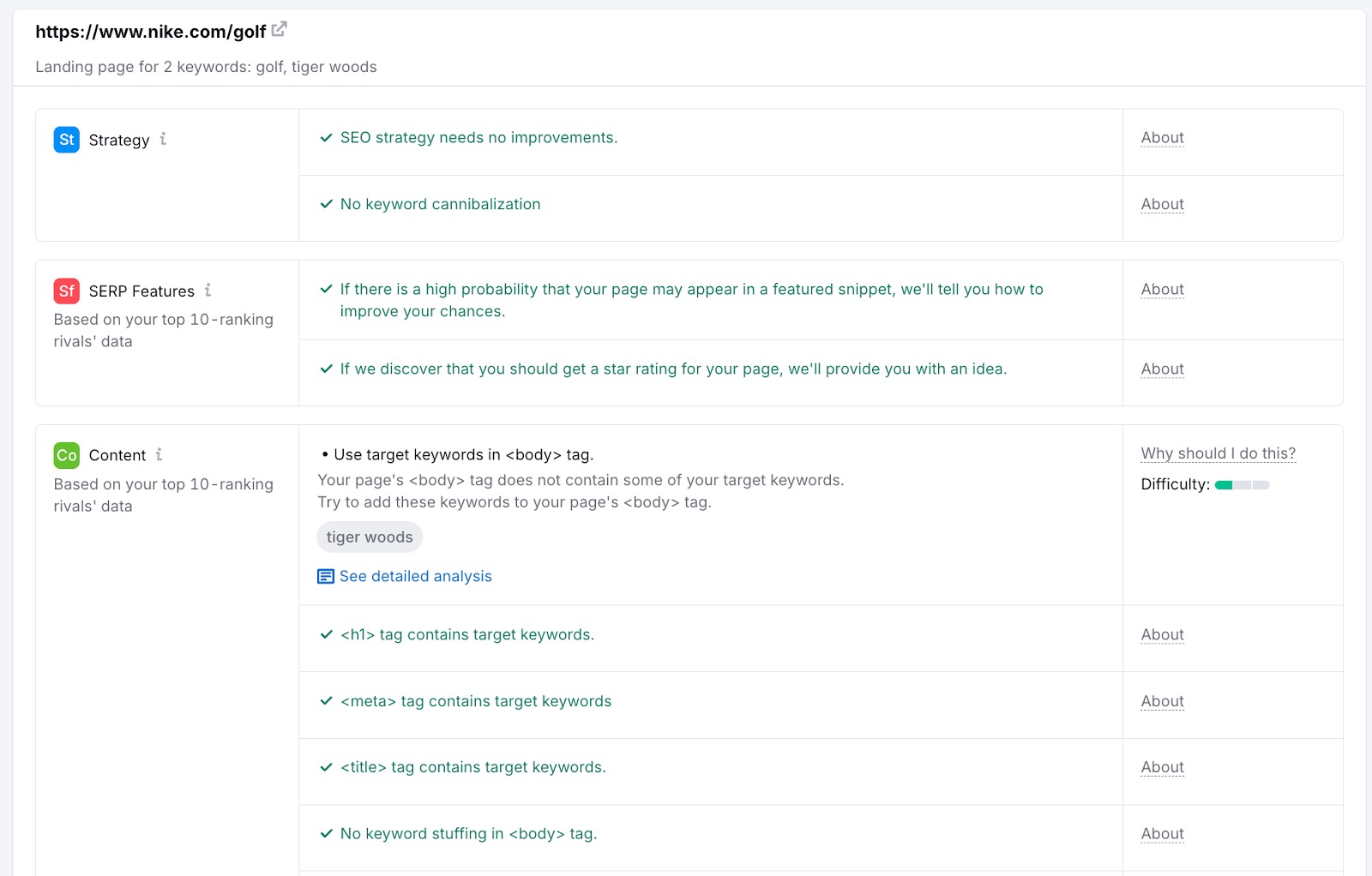
Task: Click "About" next to "No keyword stuffing" row
Action: pyautogui.click(x=1162, y=833)
